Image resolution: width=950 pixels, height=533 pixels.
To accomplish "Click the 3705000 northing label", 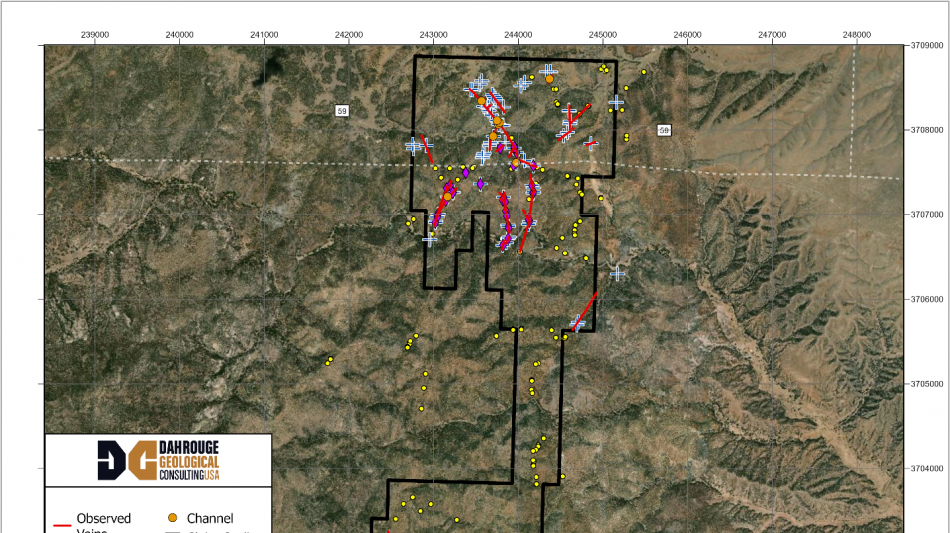I will [927, 384].
